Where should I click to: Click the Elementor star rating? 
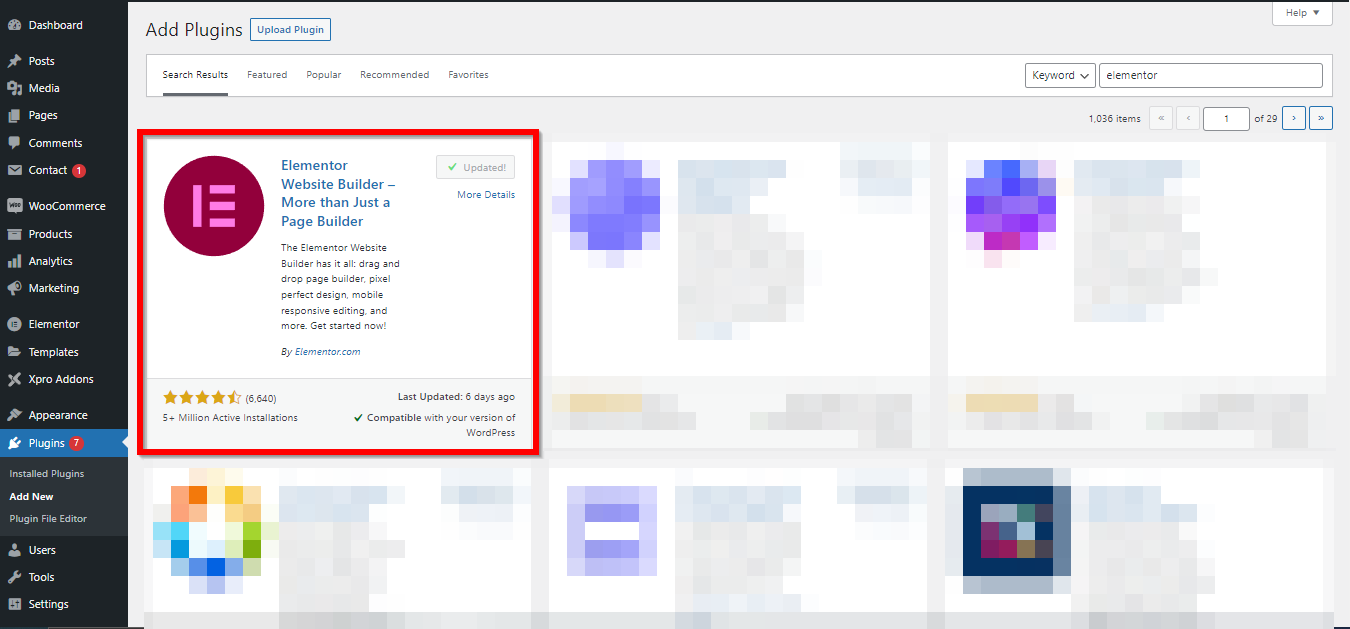point(202,397)
